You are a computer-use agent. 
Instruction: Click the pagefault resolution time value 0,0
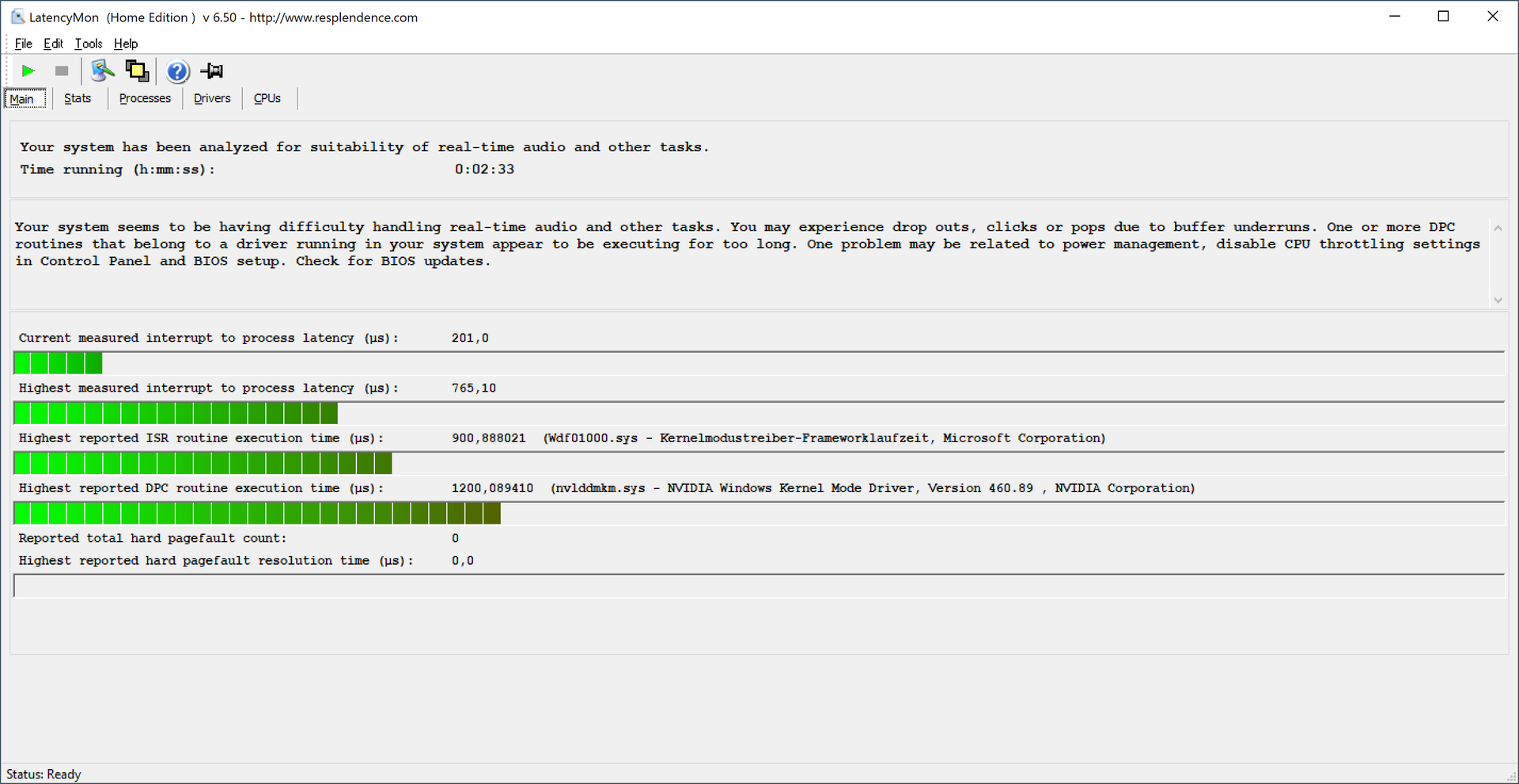(x=463, y=560)
